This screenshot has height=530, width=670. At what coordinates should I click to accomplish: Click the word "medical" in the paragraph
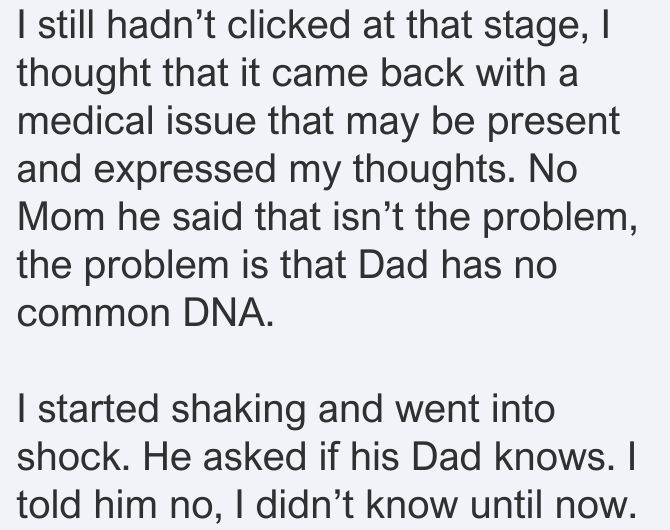(85, 121)
